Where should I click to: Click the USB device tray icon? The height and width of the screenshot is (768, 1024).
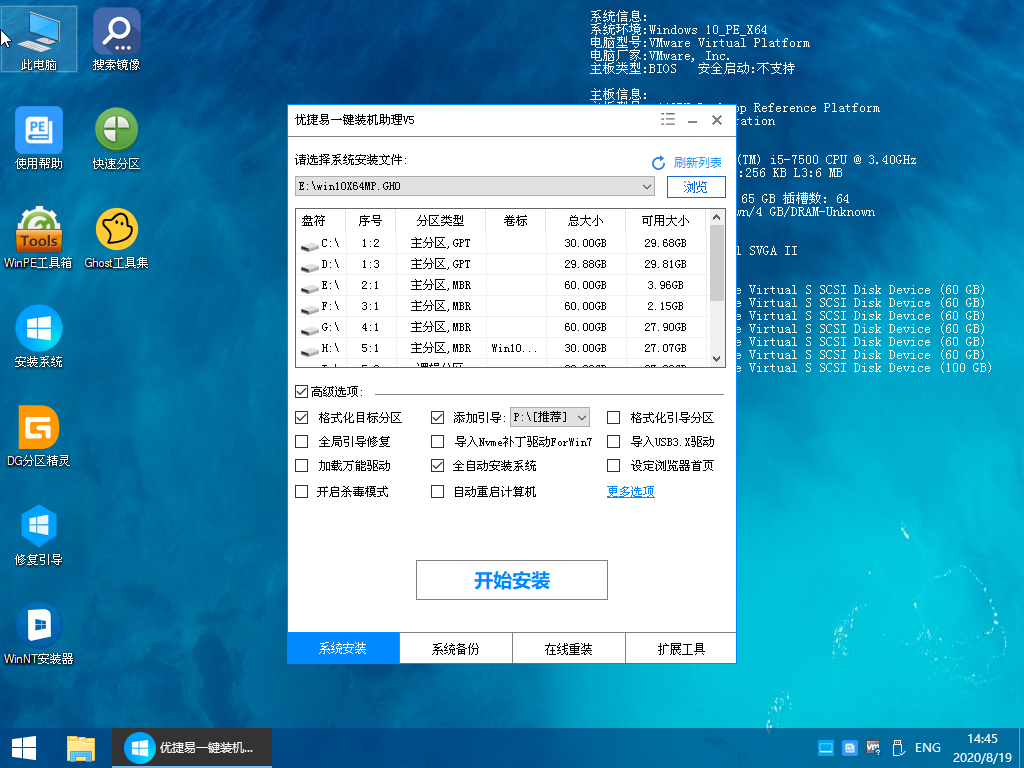click(x=898, y=748)
